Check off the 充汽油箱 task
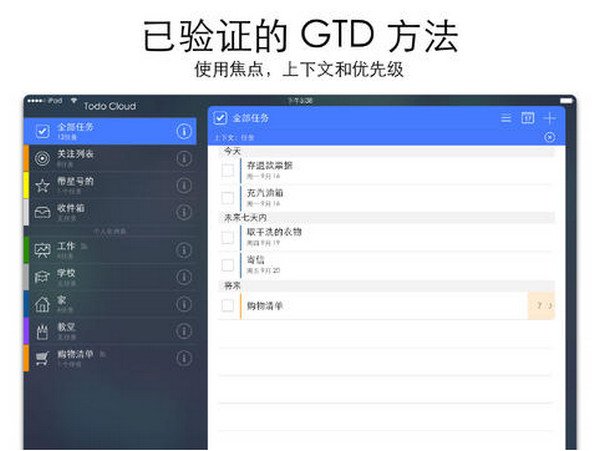 228,198
